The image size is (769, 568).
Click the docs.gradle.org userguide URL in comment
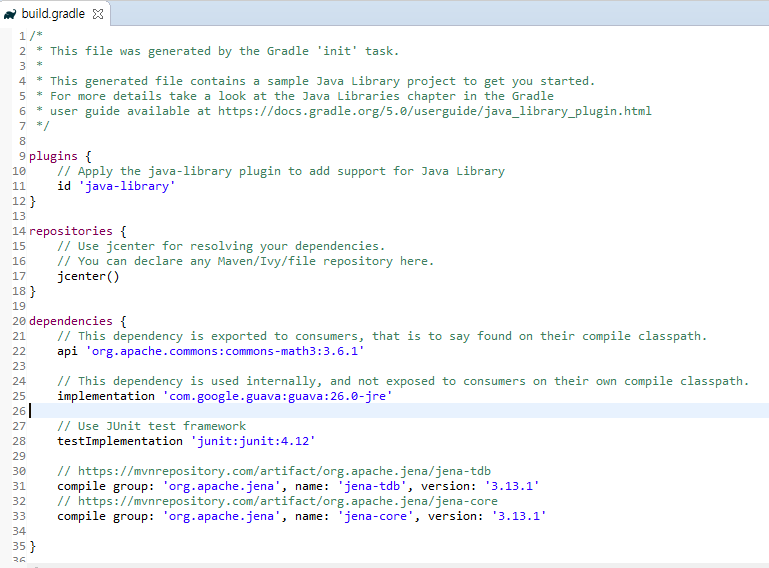point(435,111)
